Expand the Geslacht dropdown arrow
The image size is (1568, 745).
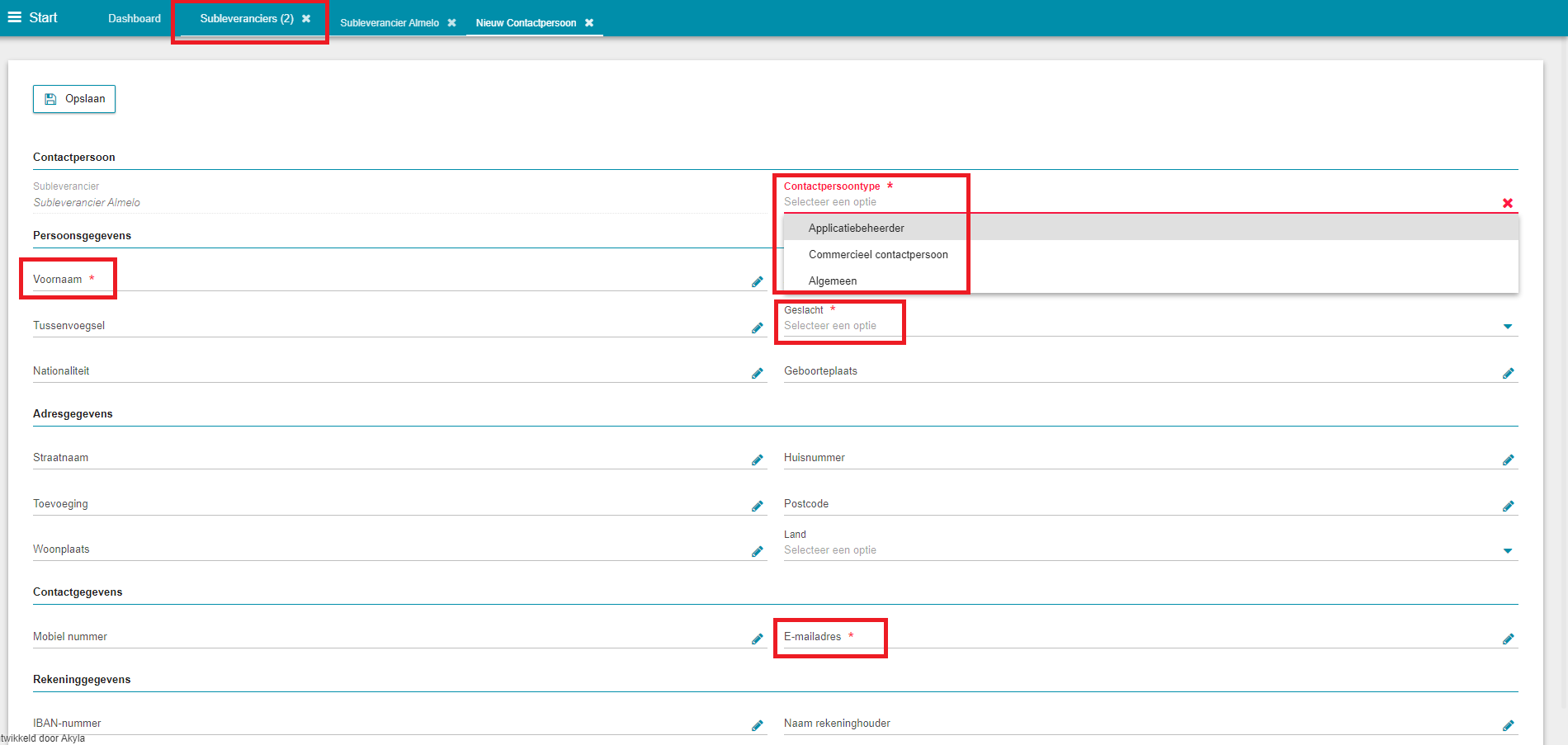click(x=1508, y=327)
